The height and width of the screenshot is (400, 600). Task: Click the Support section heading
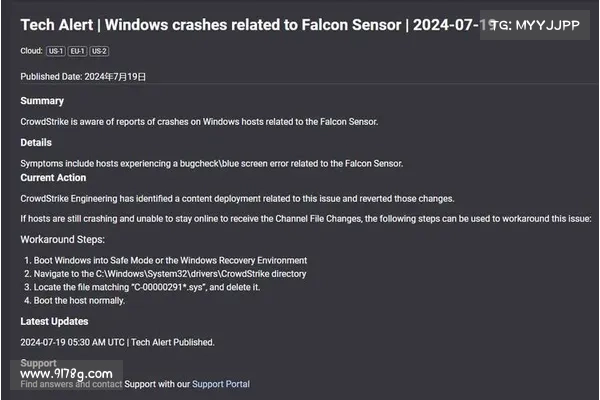pyautogui.click(x=38, y=362)
